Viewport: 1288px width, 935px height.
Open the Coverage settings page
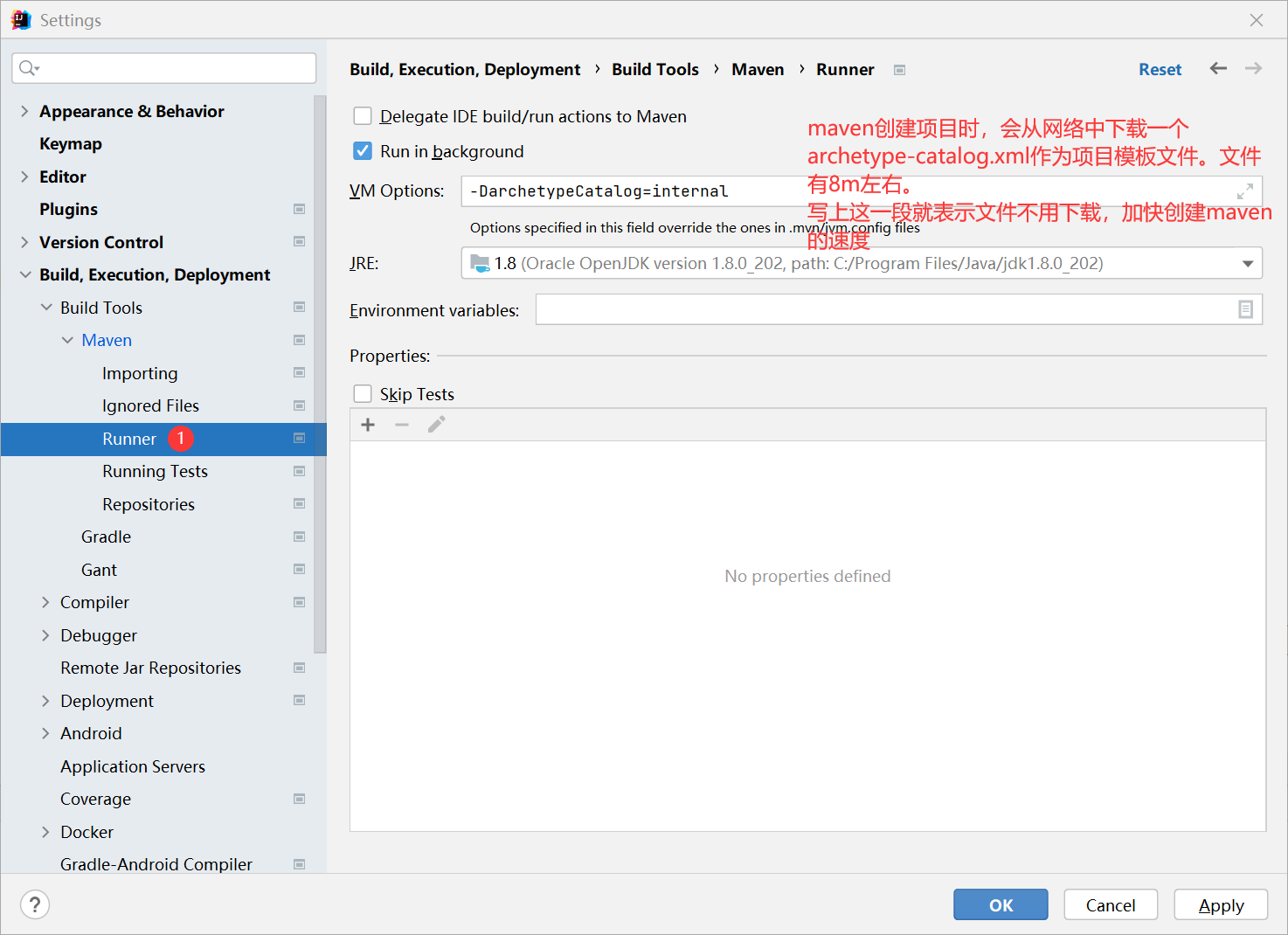[95, 799]
